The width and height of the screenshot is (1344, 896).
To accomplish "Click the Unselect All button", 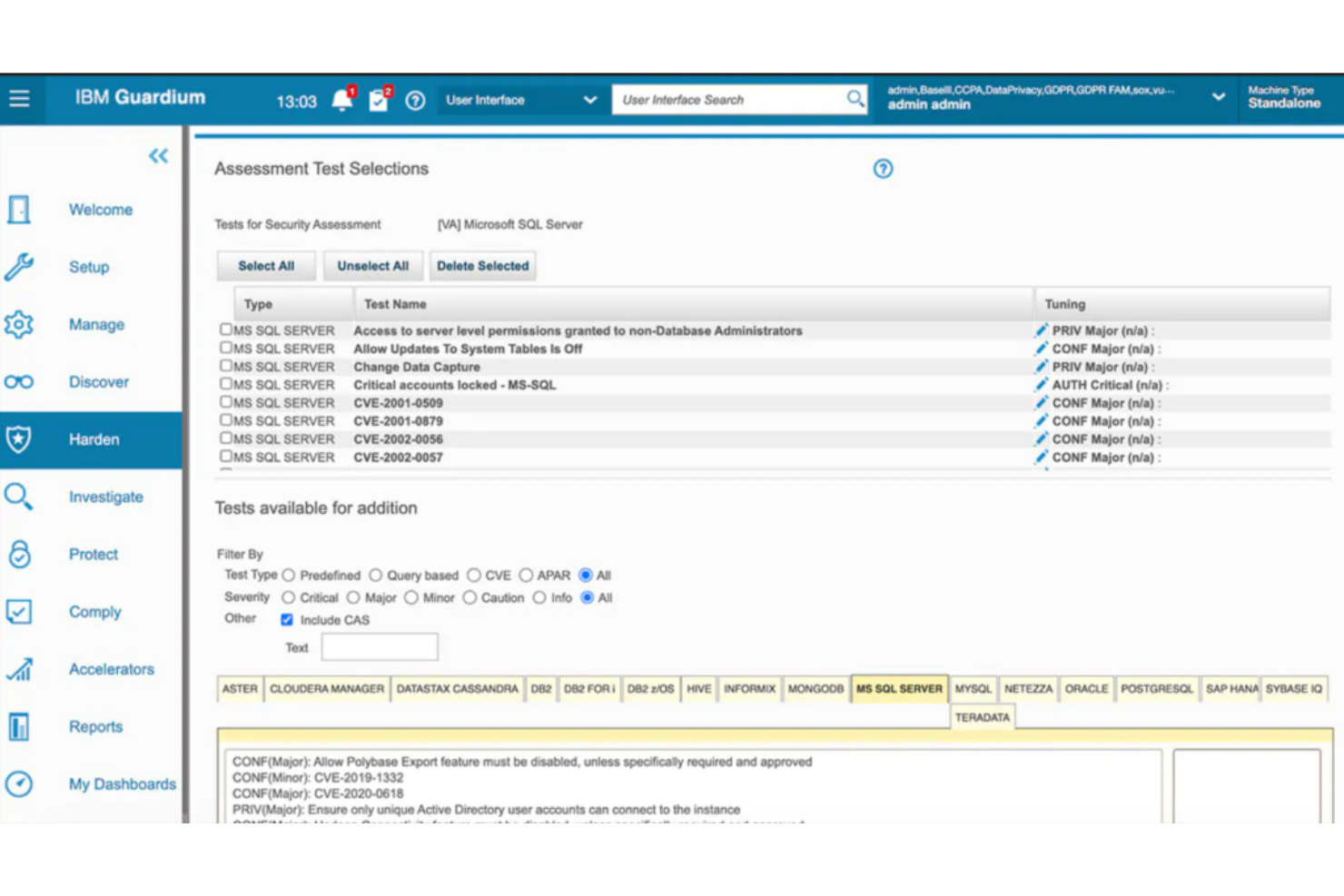I will tap(373, 266).
